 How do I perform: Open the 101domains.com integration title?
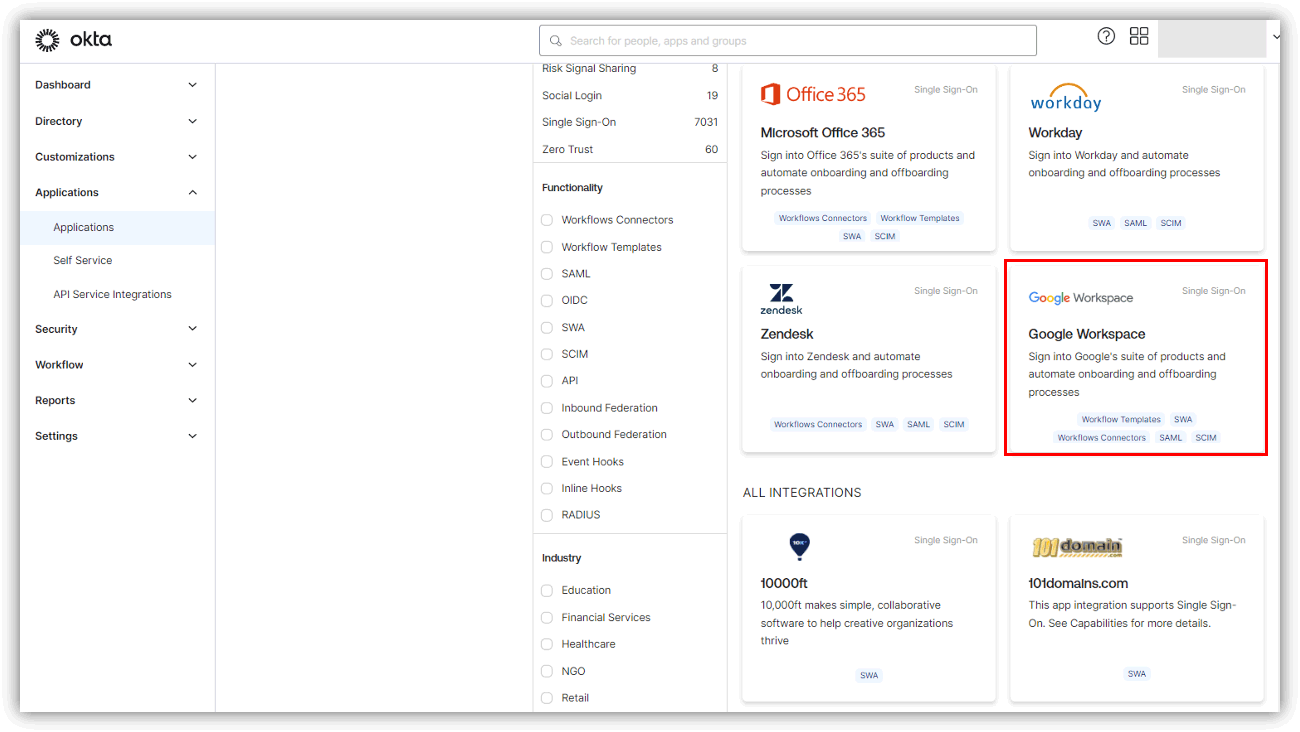[1078, 583]
